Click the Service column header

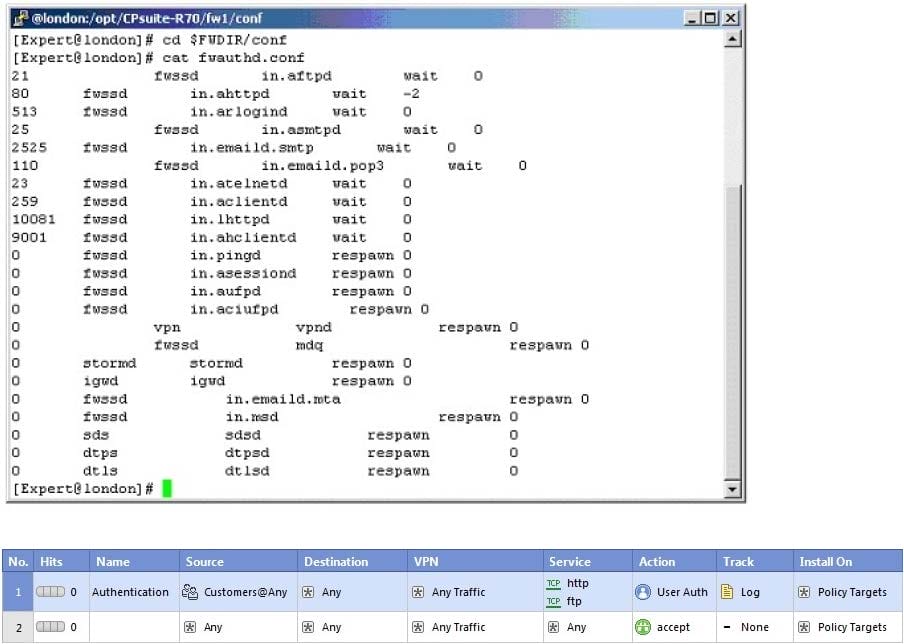click(x=587, y=562)
